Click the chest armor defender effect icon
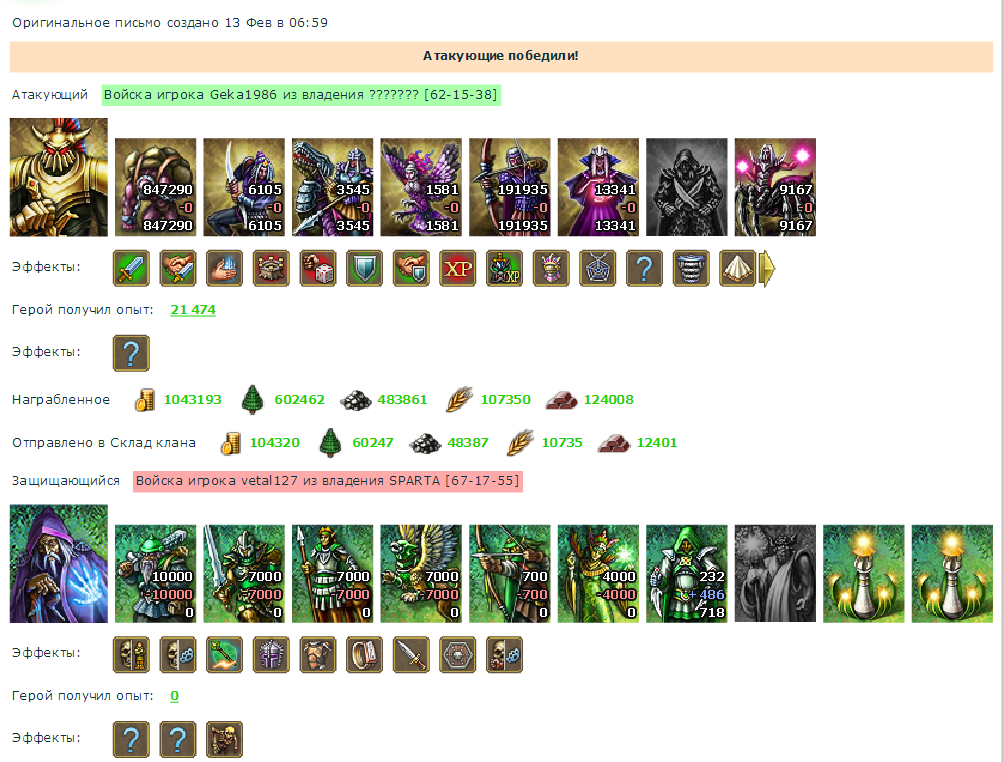The width and height of the screenshot is (1003, 762). (318, 655)
